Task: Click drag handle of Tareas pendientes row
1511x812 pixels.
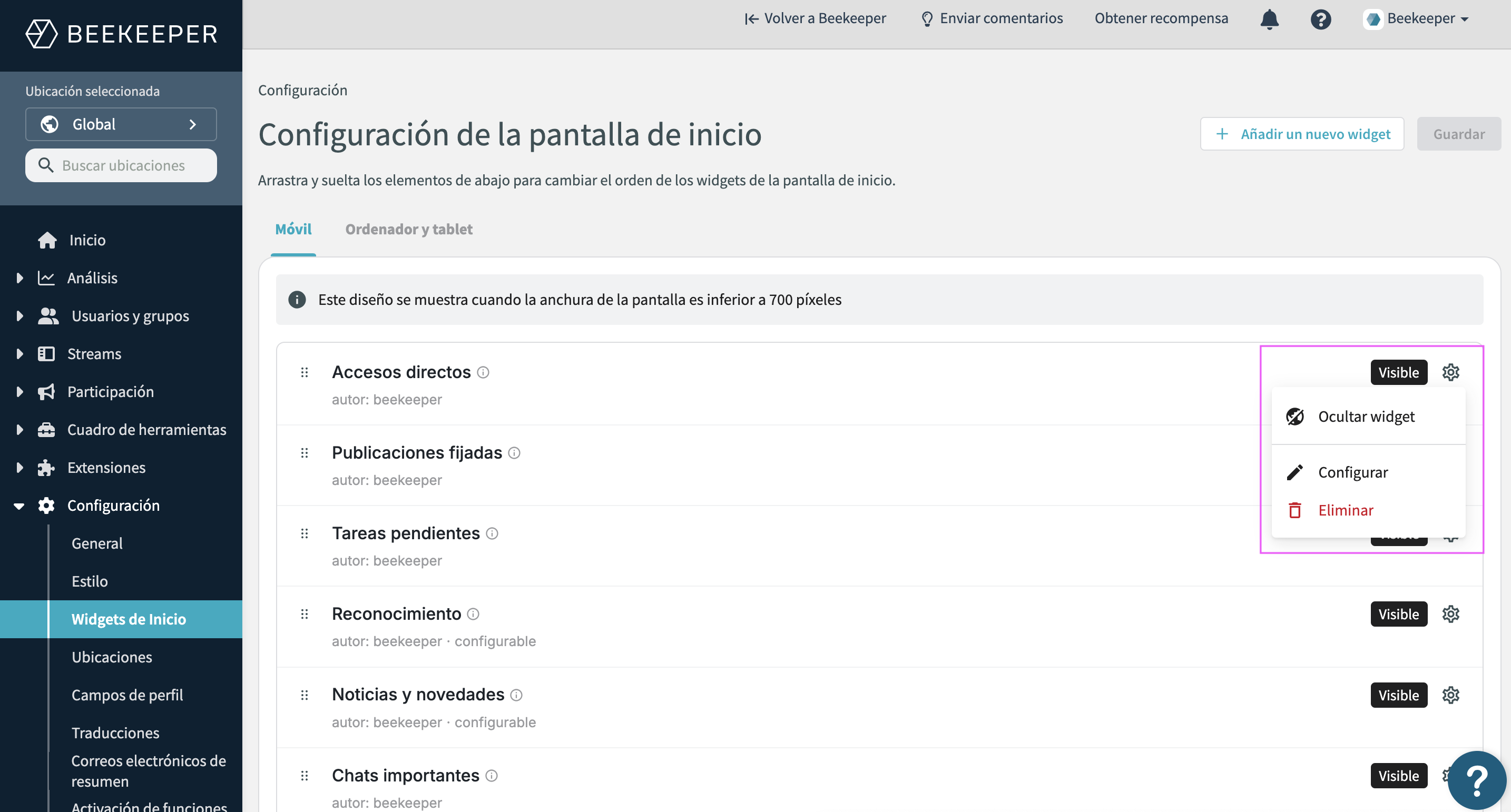Action: pos(305,533)
